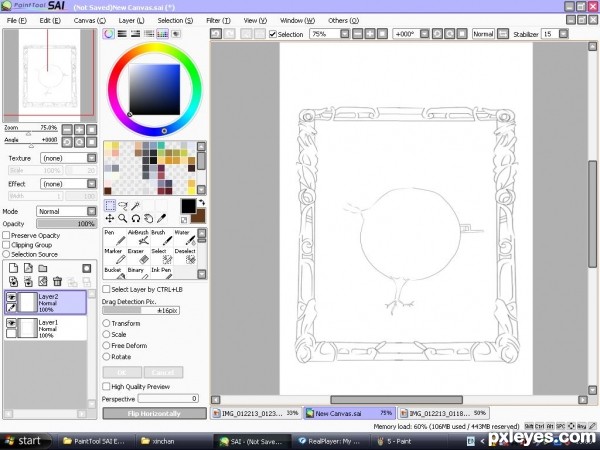Switch to IMG_012213_0118 canvas tab

tap(443, 413)
